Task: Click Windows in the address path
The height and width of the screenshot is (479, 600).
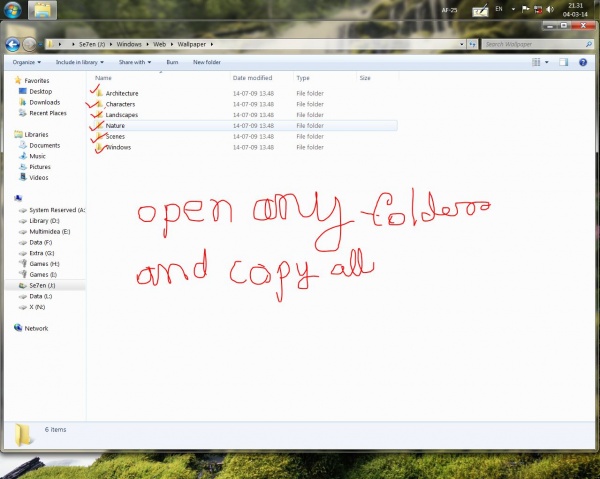Action: tap(129, 44)
